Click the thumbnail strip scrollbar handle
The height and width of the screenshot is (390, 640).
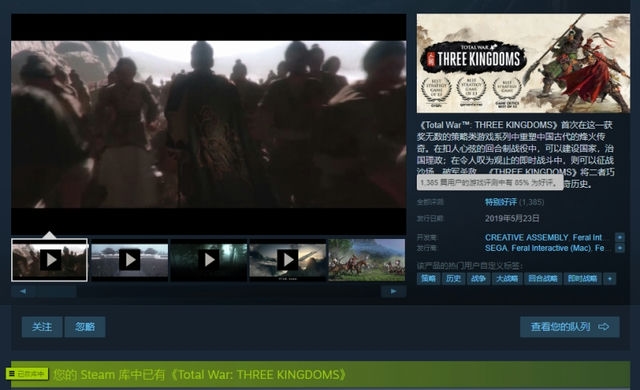[x=56, y=291]
